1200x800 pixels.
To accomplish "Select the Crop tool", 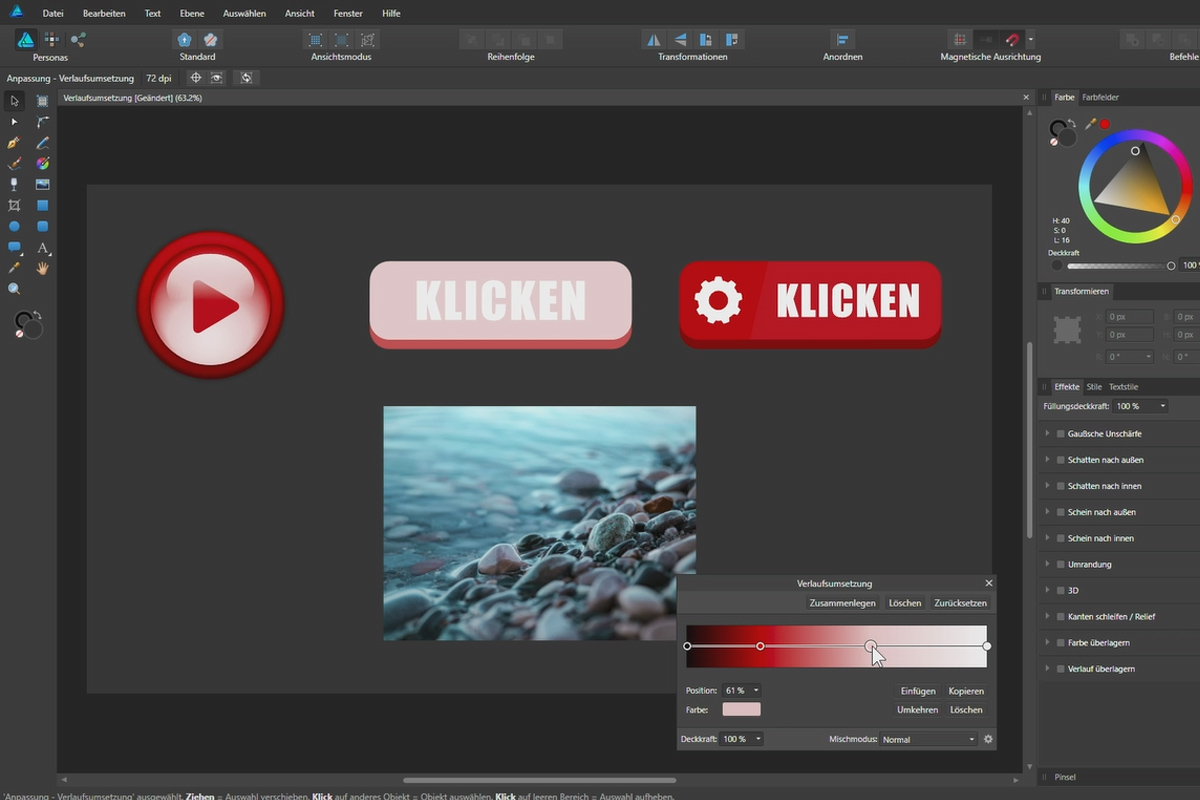I will 14,205.
